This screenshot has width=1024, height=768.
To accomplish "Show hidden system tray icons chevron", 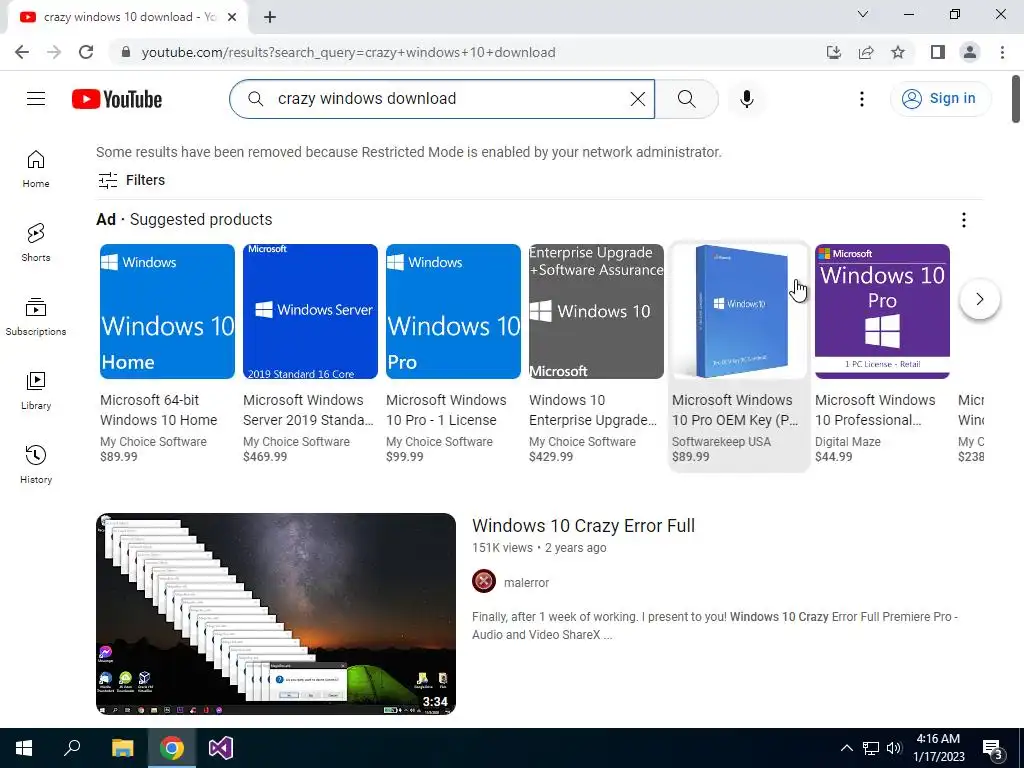I will pos(846,748).
